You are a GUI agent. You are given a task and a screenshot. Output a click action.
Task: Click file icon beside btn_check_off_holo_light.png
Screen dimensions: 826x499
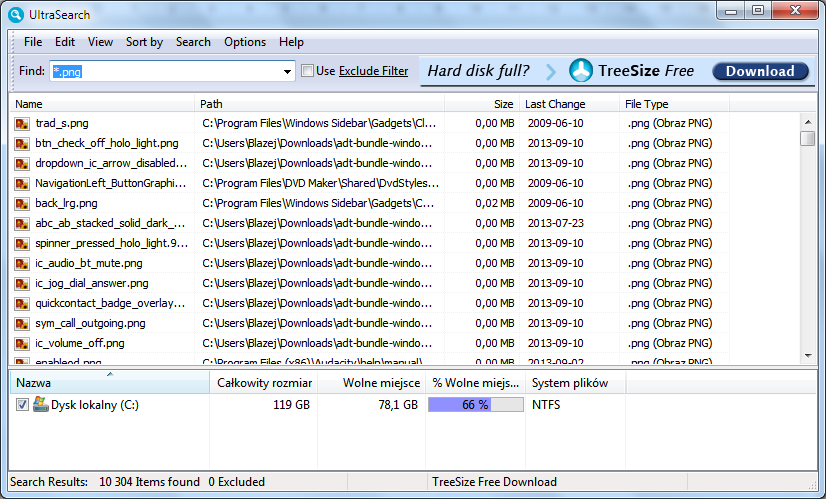pyautogui.click(x=22, y=144)
